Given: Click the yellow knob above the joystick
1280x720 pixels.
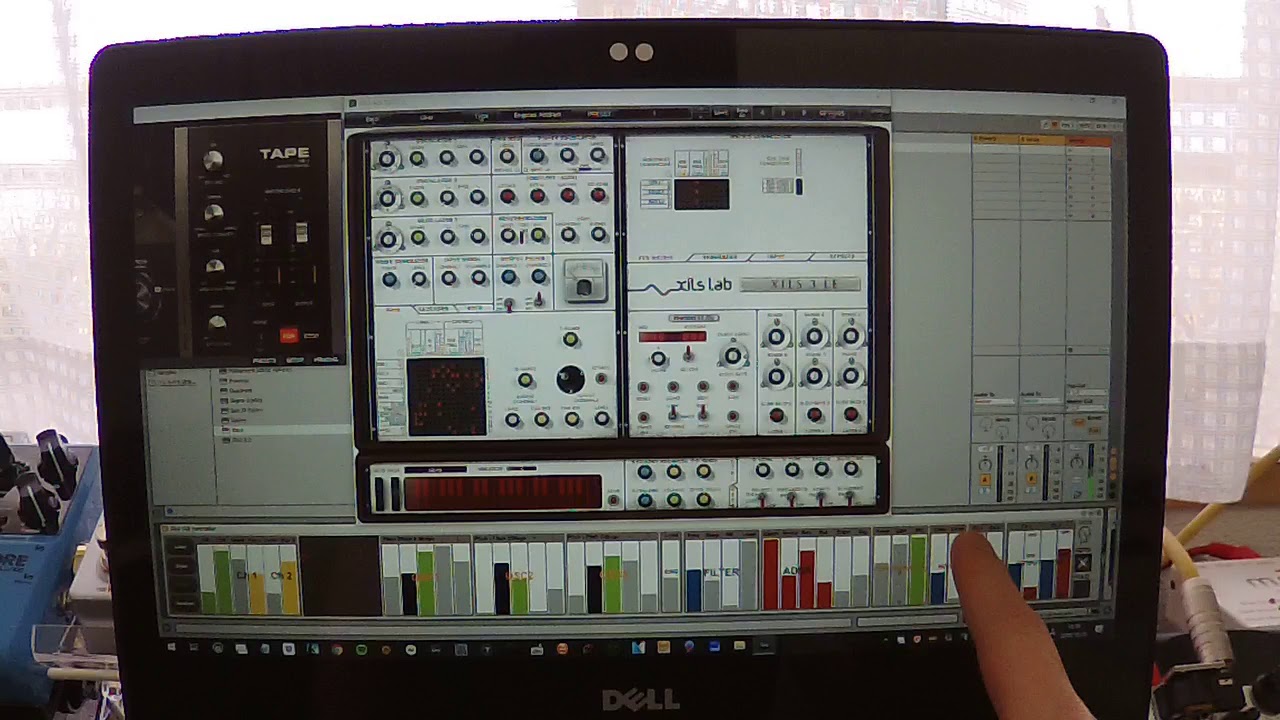Looking at the screenshot, I should [570, 340].
